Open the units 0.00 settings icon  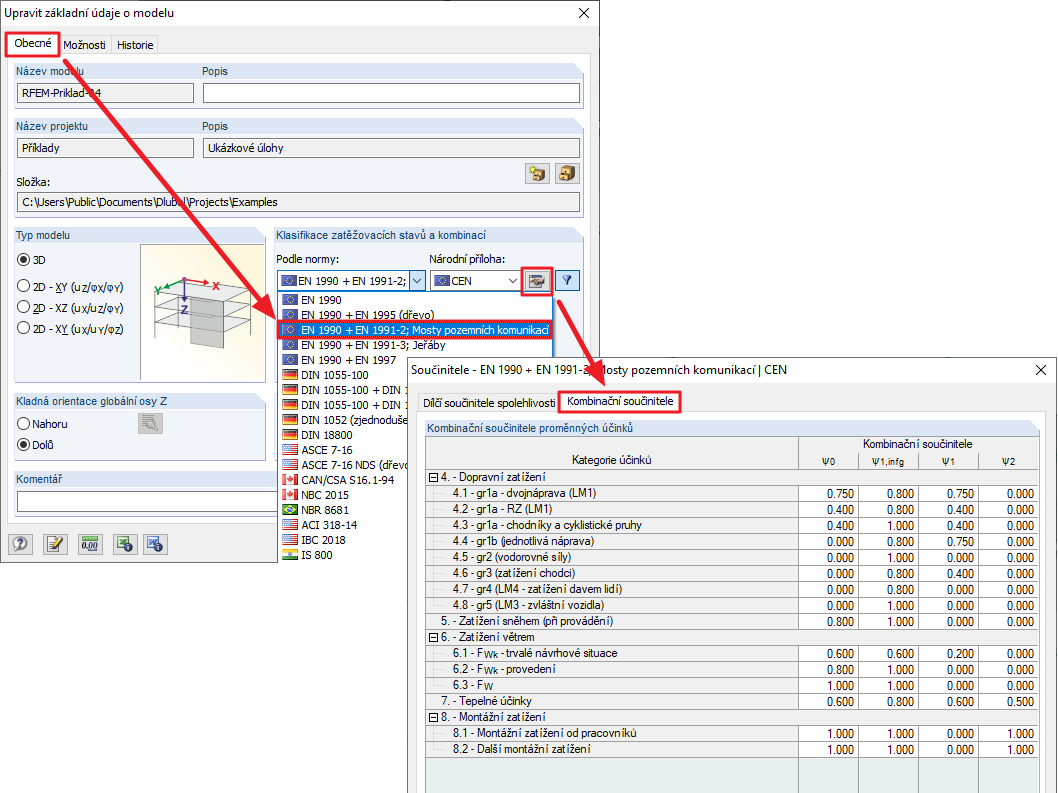pyautogui.click(x=90, y=544)
